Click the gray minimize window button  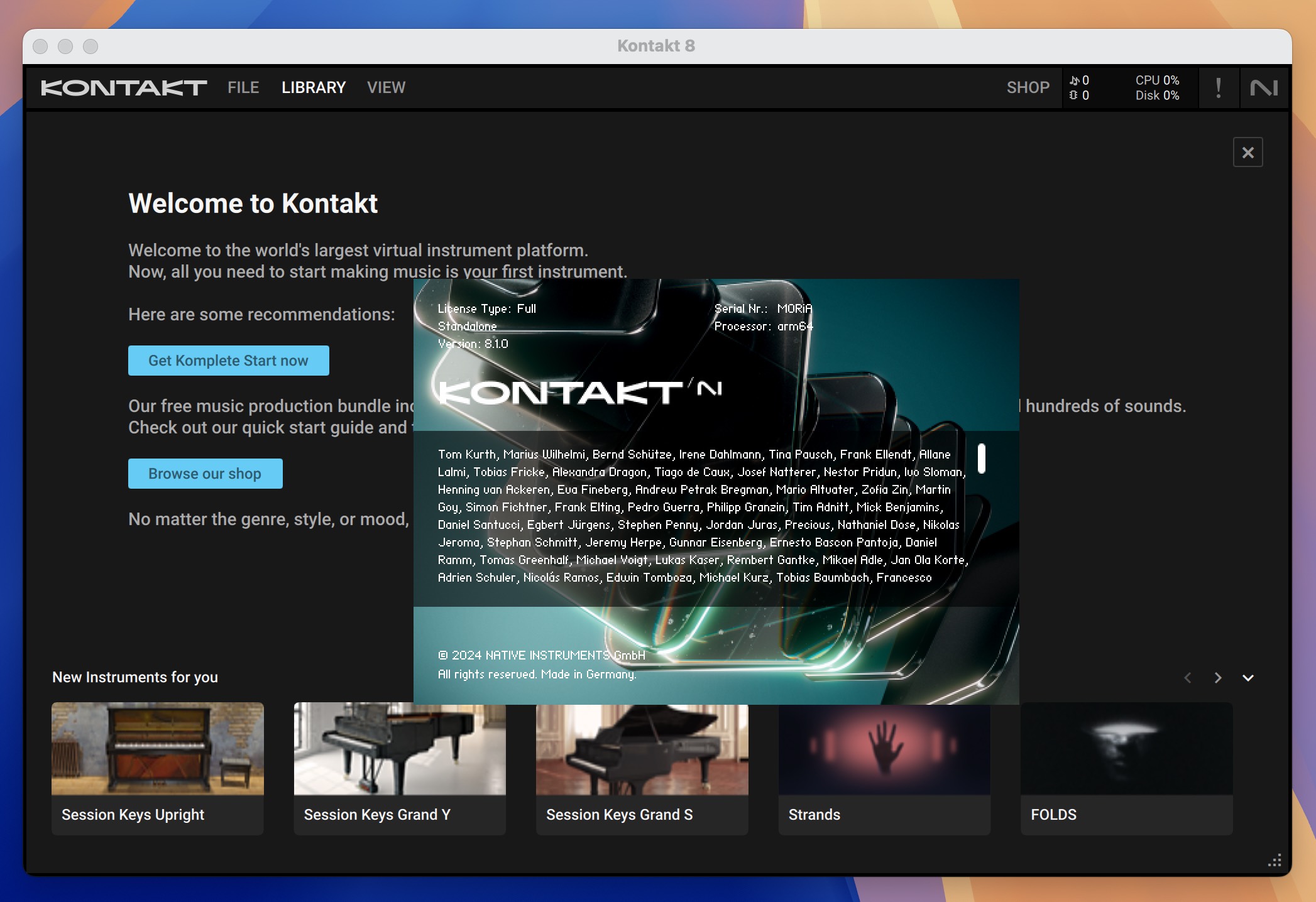pos(65,46)
